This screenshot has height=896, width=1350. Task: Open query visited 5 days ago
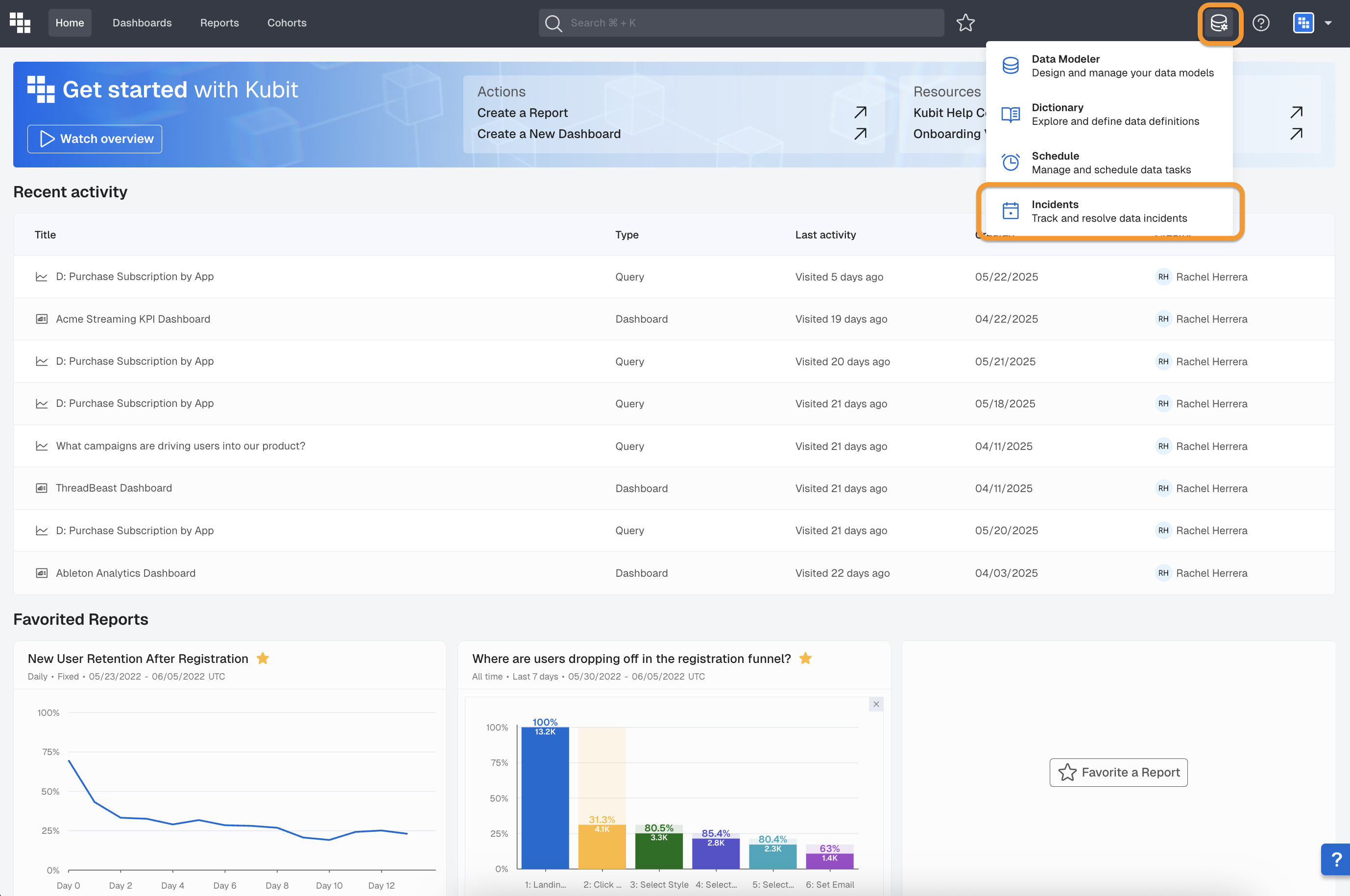(x=135, y=277)
